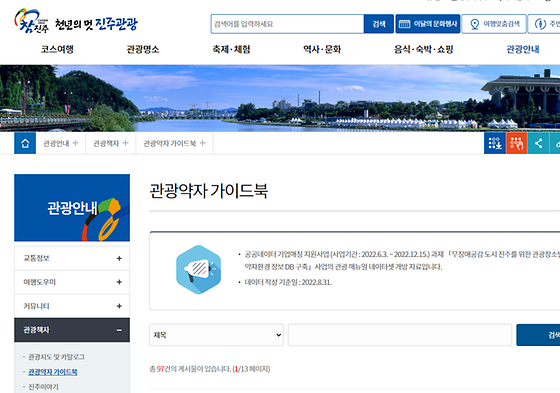Open 여행맞춤검색 button
Viewport: 560px width, 393px height.
pos(494,24)
